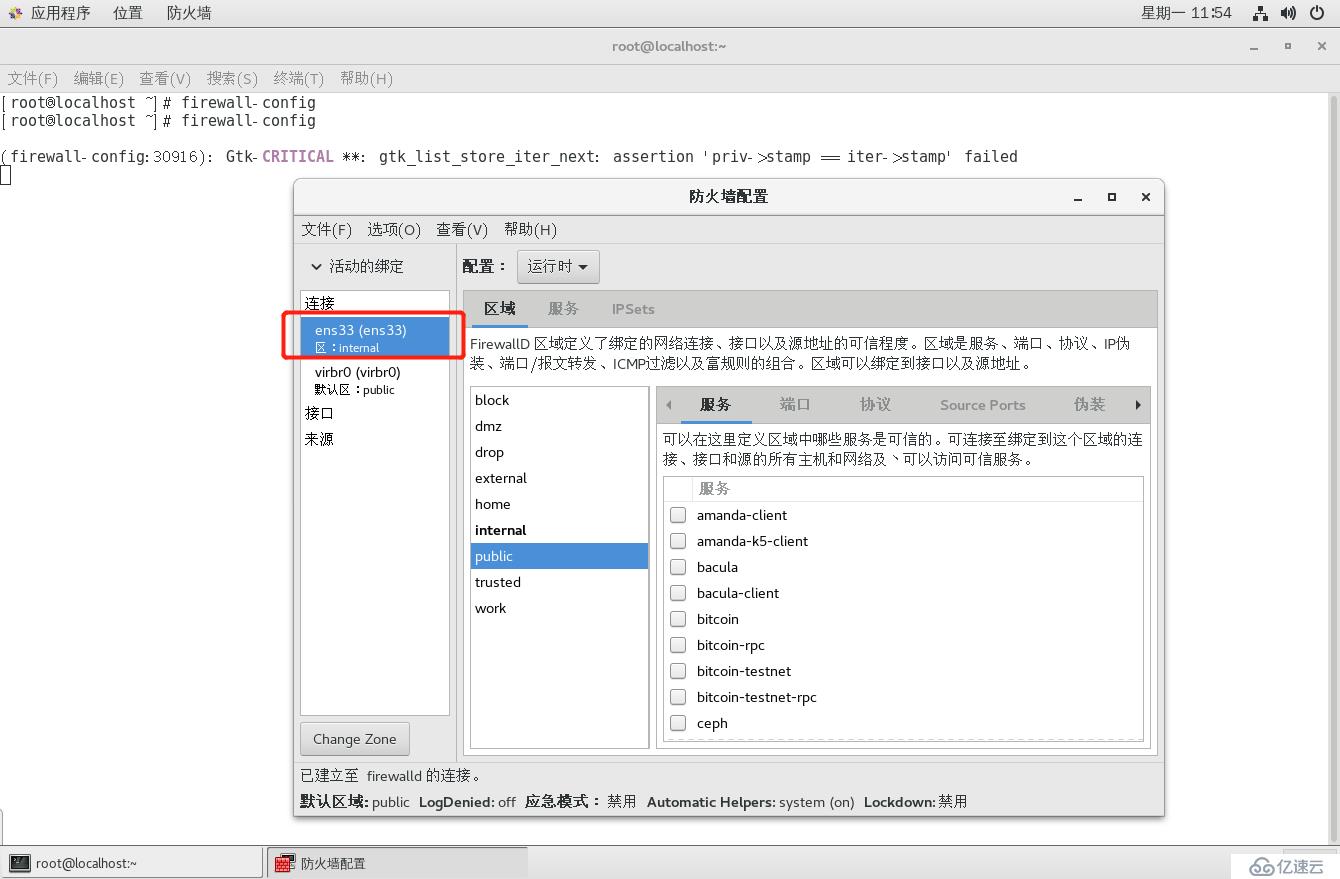Open the 应用程序 menu icon in top panel
Image resolution: width=1340 pixels, height=879 pixels.
[x=16, y=13]
